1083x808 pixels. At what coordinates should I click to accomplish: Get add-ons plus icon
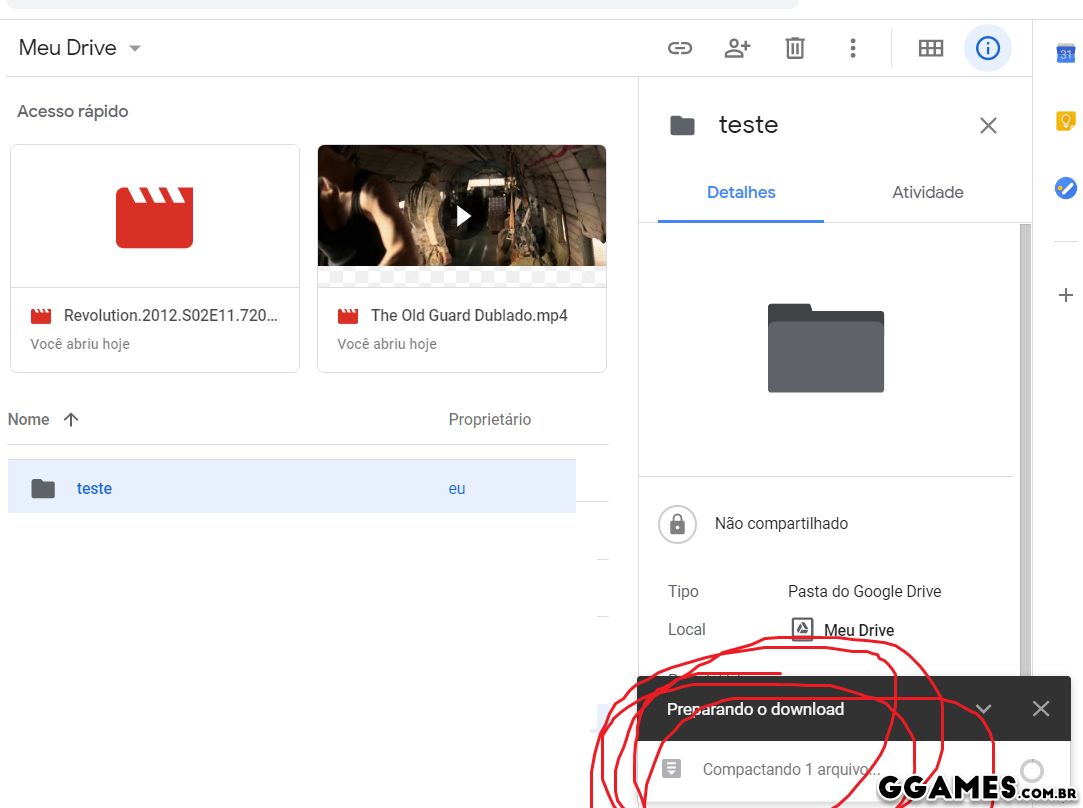(1066, 295)
